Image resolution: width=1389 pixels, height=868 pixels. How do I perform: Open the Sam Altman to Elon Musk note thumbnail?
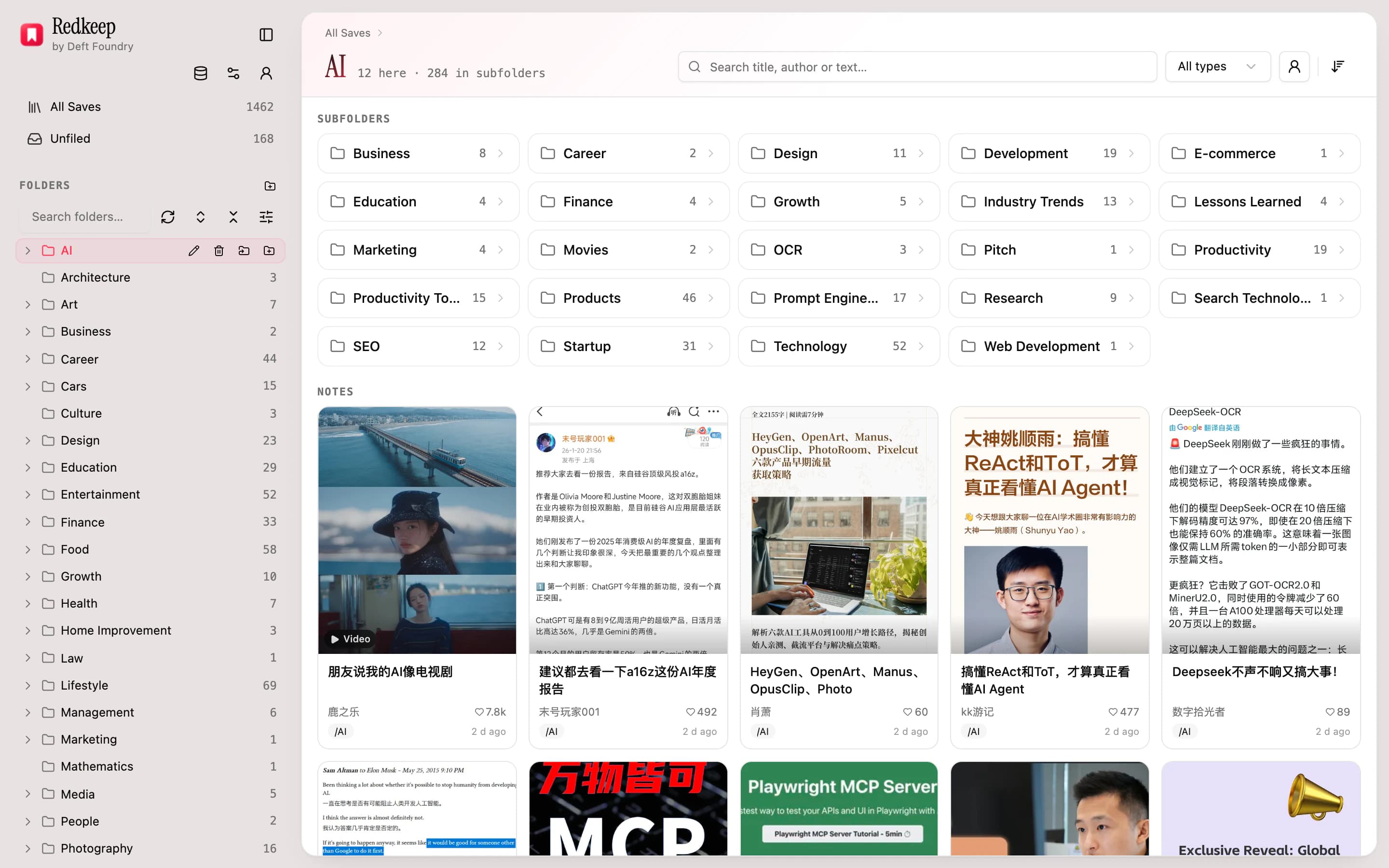tap(417, 808)
